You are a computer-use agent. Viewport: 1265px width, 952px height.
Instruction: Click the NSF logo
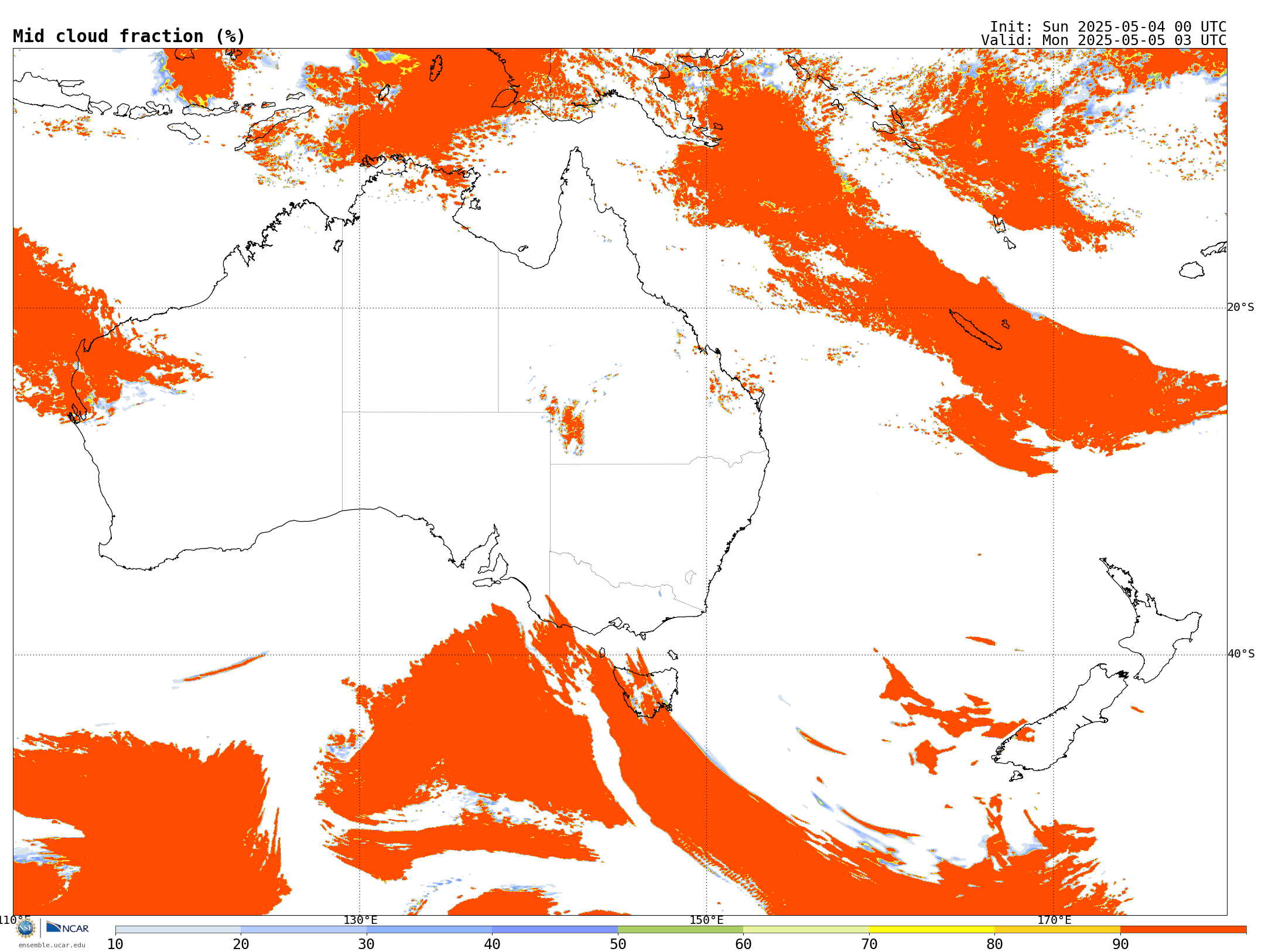click(x=25, y=928)
